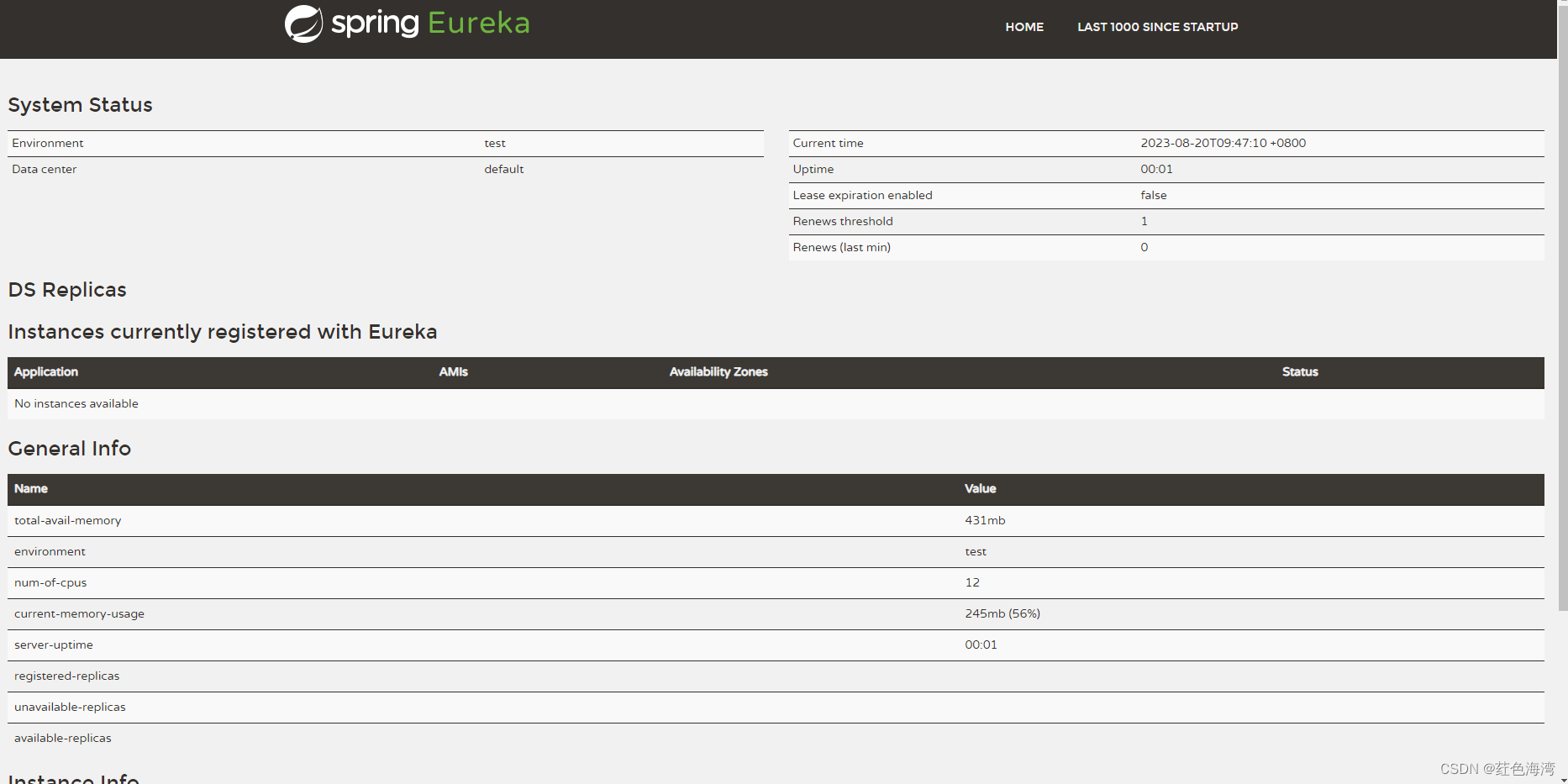Viewport: 1568px width, 784px height.
Task: Select Instances currently registered with Eureka heading
Action: click(223, 332)
